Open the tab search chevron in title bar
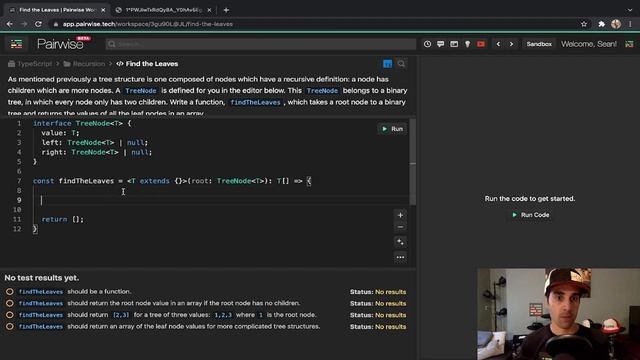 tap(630, 10)
